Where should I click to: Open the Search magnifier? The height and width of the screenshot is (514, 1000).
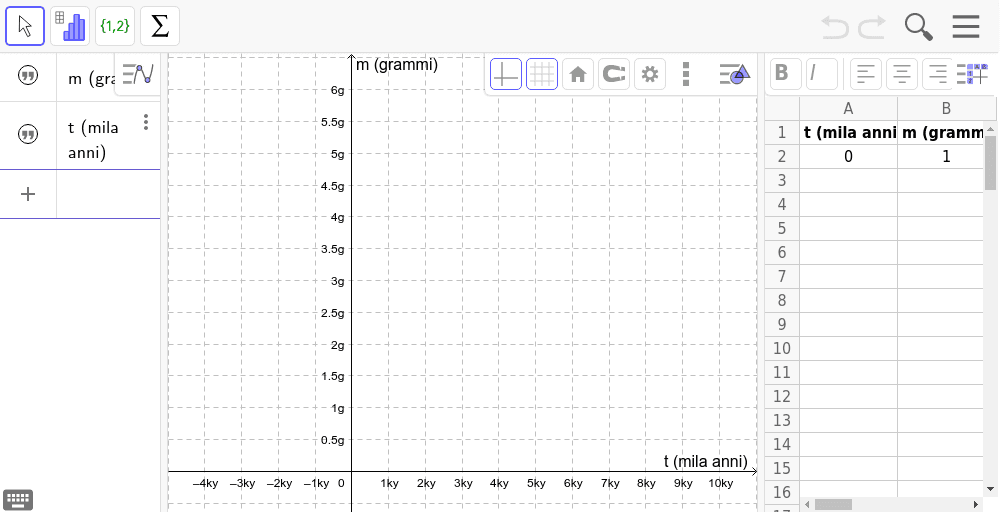918,27
